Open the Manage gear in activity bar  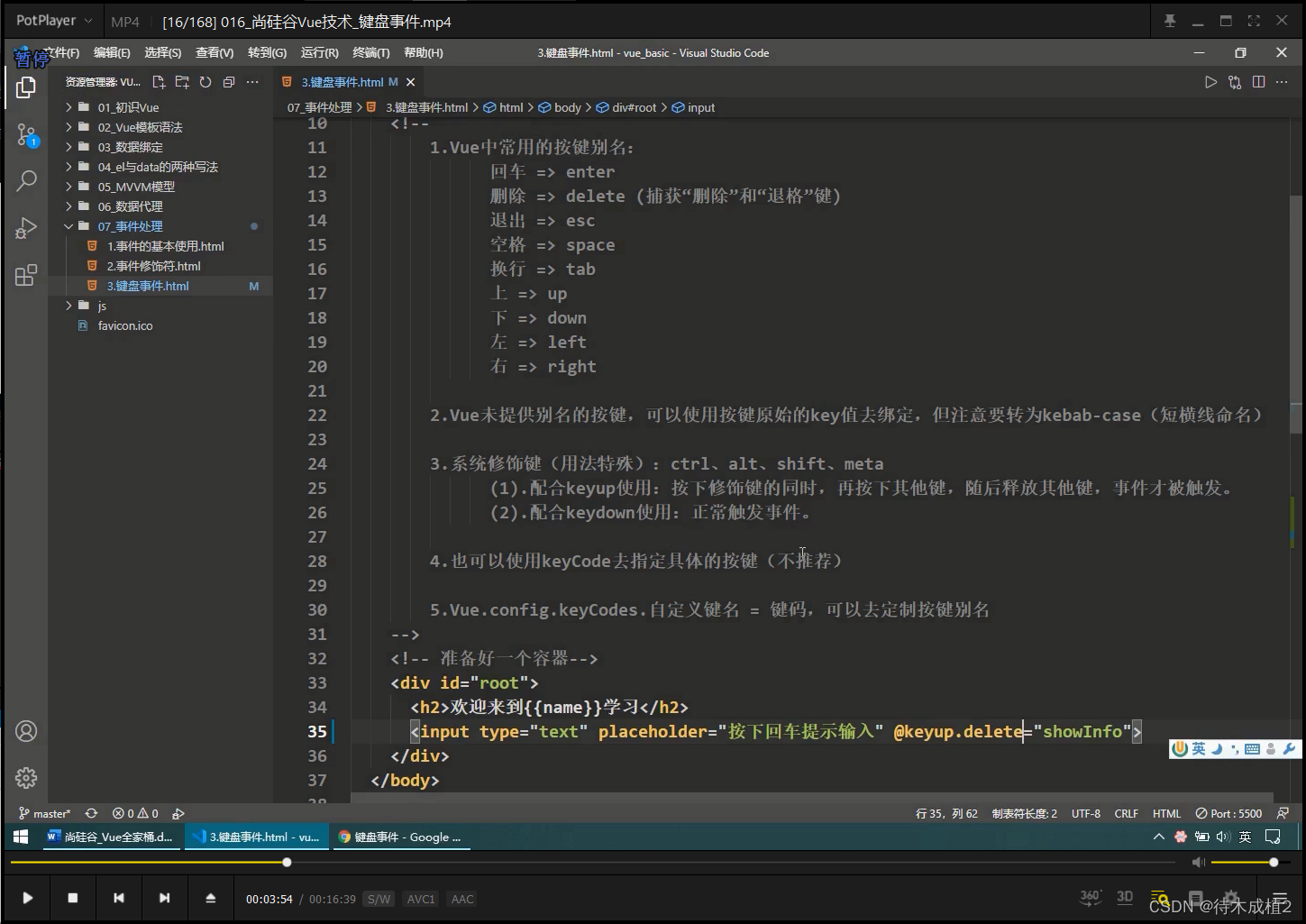click(26, 777)
